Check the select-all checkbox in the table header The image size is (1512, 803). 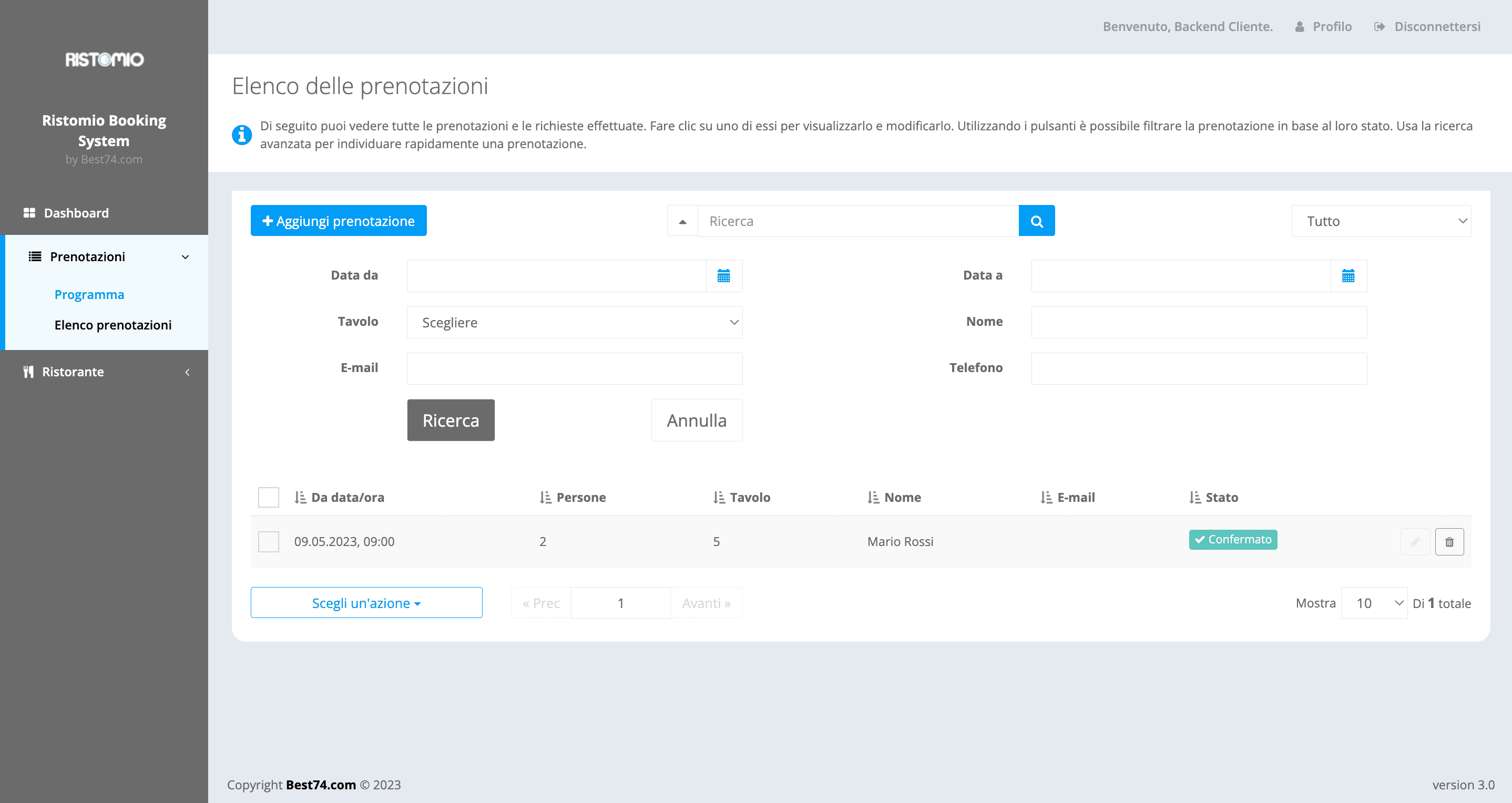pos(268,497)
